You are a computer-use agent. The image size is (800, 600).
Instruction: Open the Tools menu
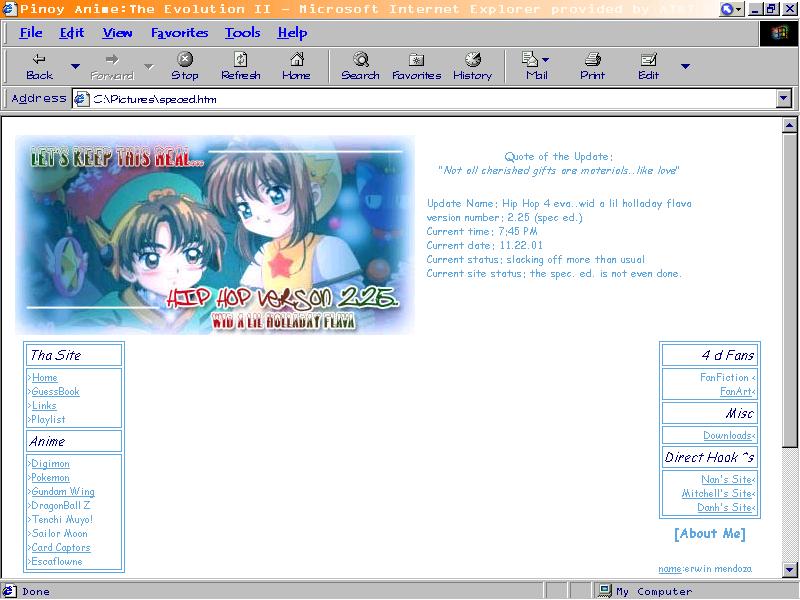(x=243, y=33)
